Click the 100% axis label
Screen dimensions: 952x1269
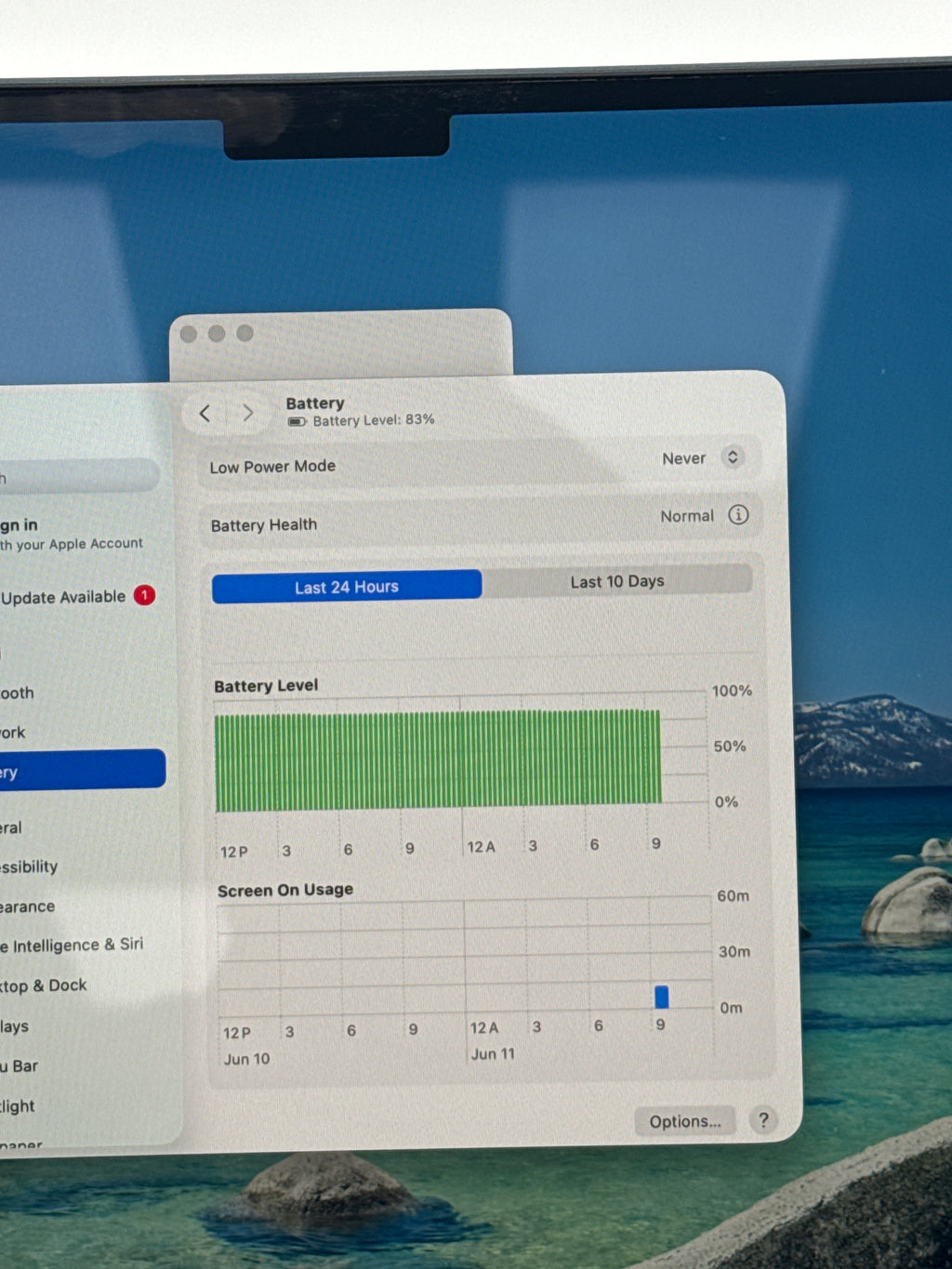coord(732,691)
